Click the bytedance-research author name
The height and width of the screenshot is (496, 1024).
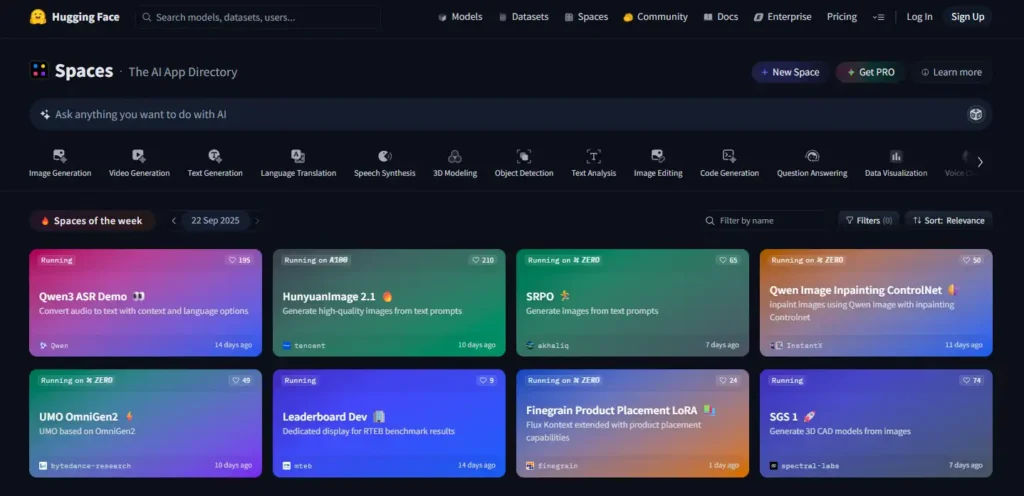pos(91,466)
